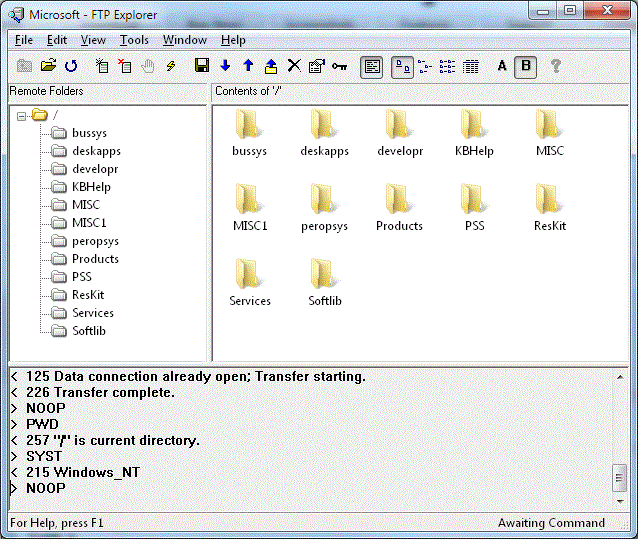Click the floppy disk Save icon
Screen dimensions: 638x539
tap(202, 66)
